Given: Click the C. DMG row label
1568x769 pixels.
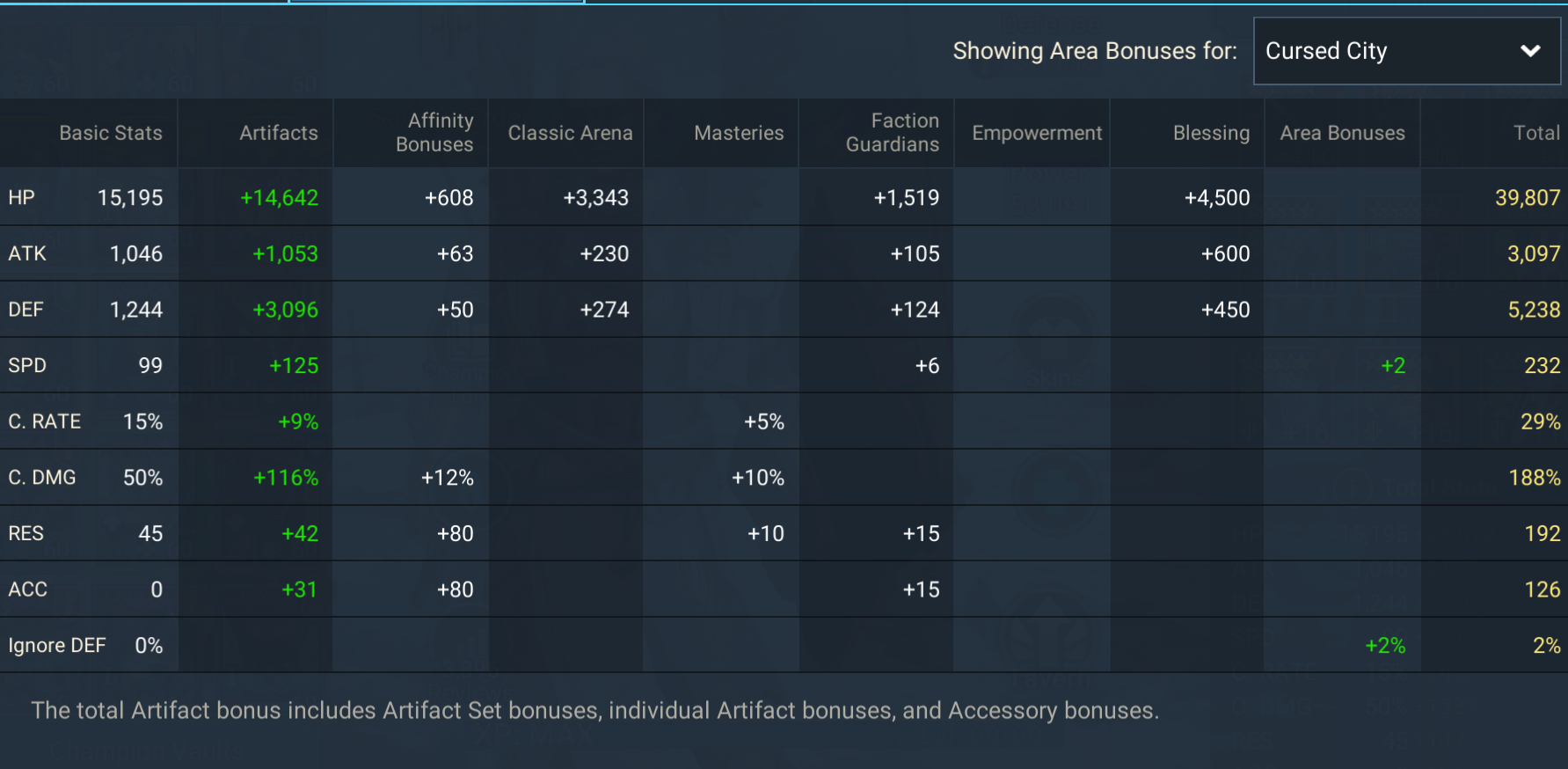Looking at the screenshot, I should [x=42, y=478].
